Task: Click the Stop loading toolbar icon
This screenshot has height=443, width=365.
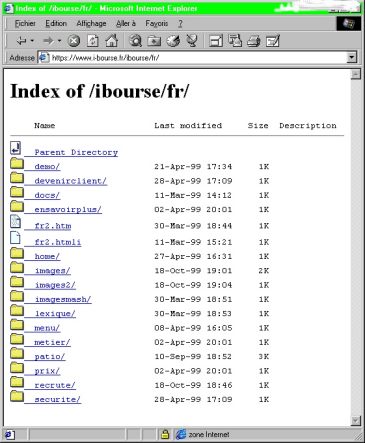Action: [74, 41]
